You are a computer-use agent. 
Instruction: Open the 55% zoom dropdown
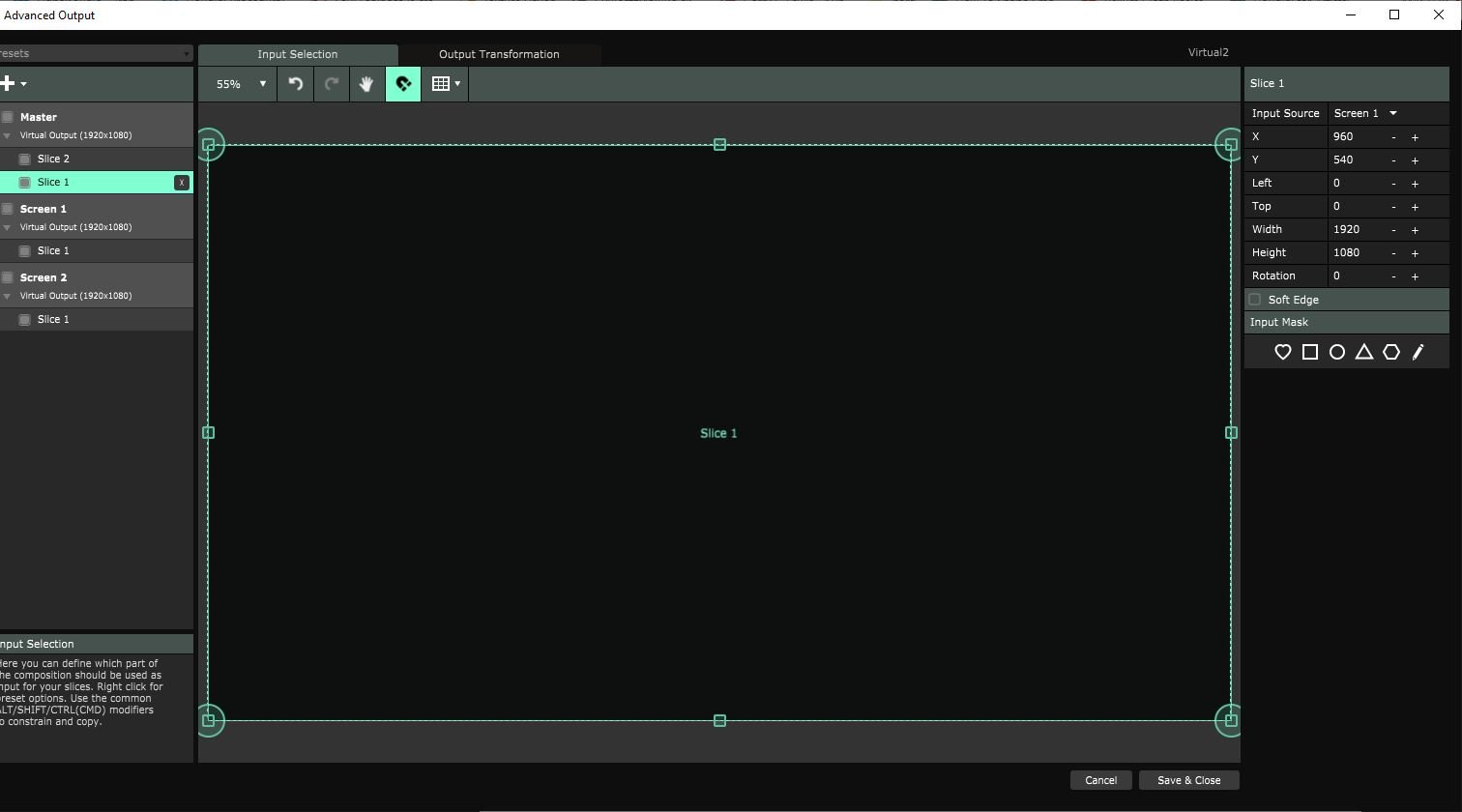coord(240,84)
